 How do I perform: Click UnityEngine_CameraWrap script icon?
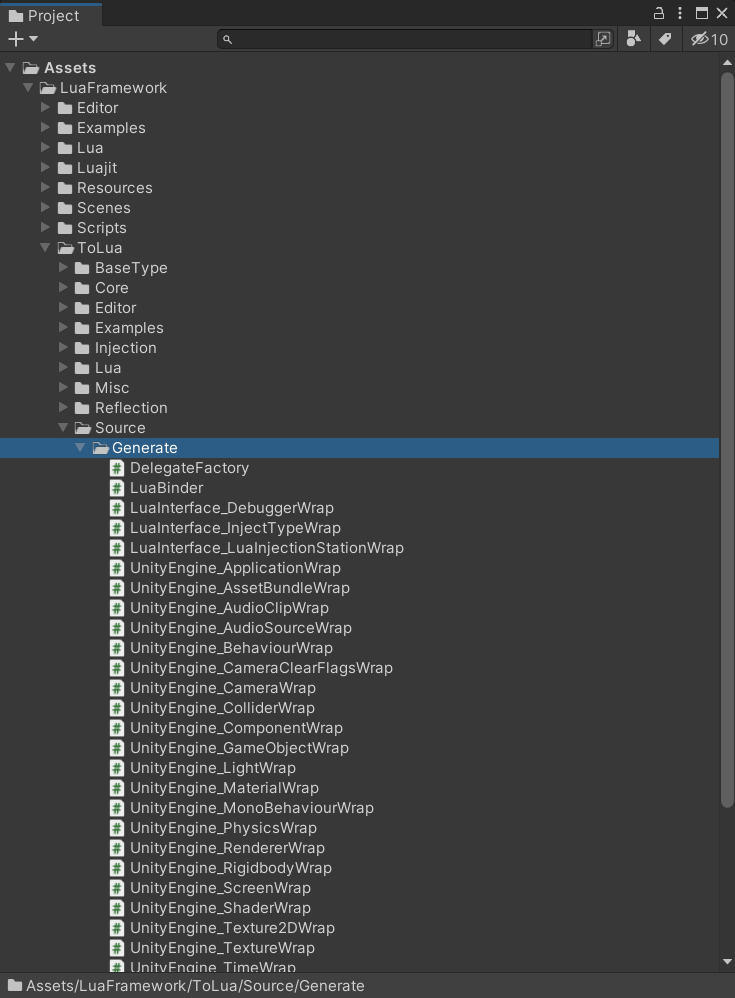[x=117, y=688]
